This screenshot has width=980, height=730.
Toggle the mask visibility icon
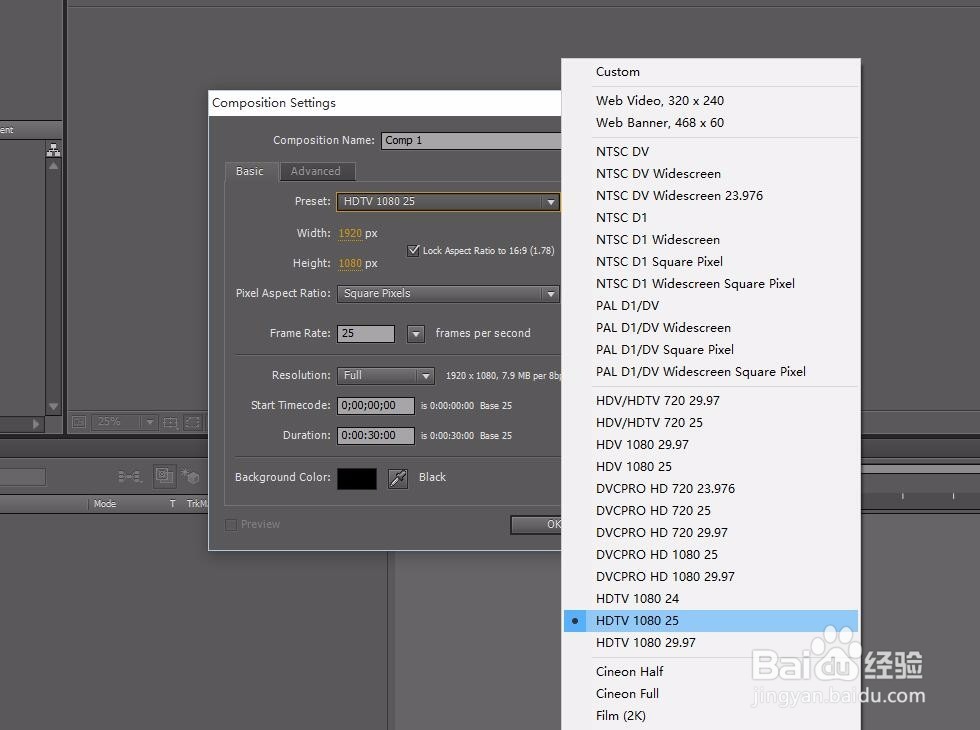tap(192, 422)
